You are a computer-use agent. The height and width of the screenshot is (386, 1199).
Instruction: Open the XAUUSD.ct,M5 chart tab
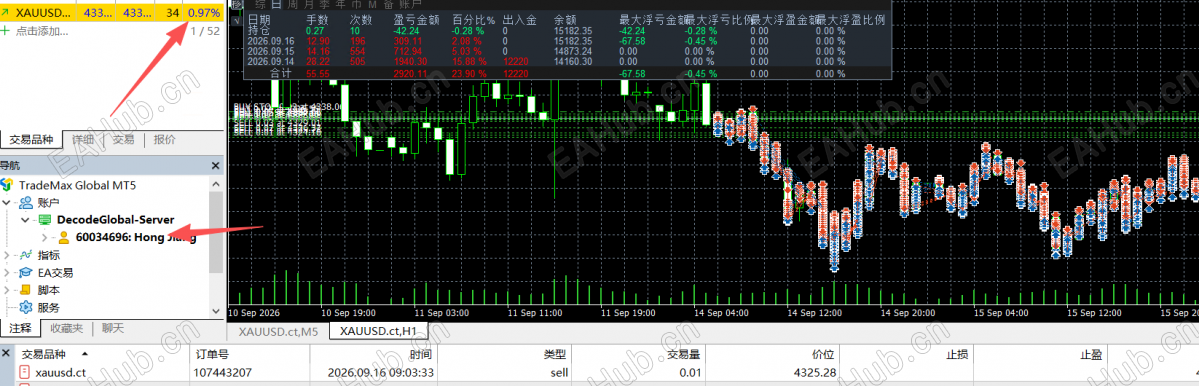coord(278,332)
